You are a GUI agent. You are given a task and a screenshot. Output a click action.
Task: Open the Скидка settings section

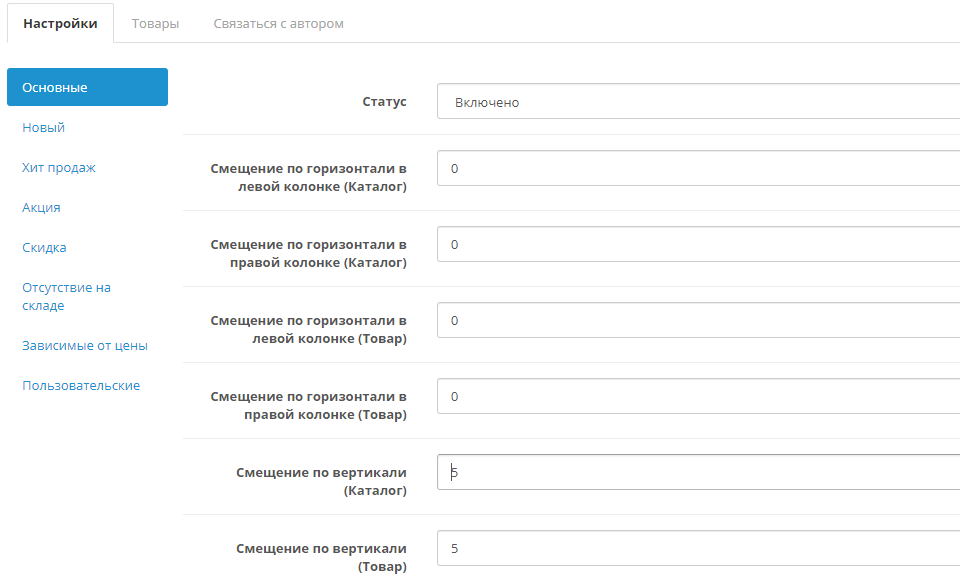click(x=44, y=247)
